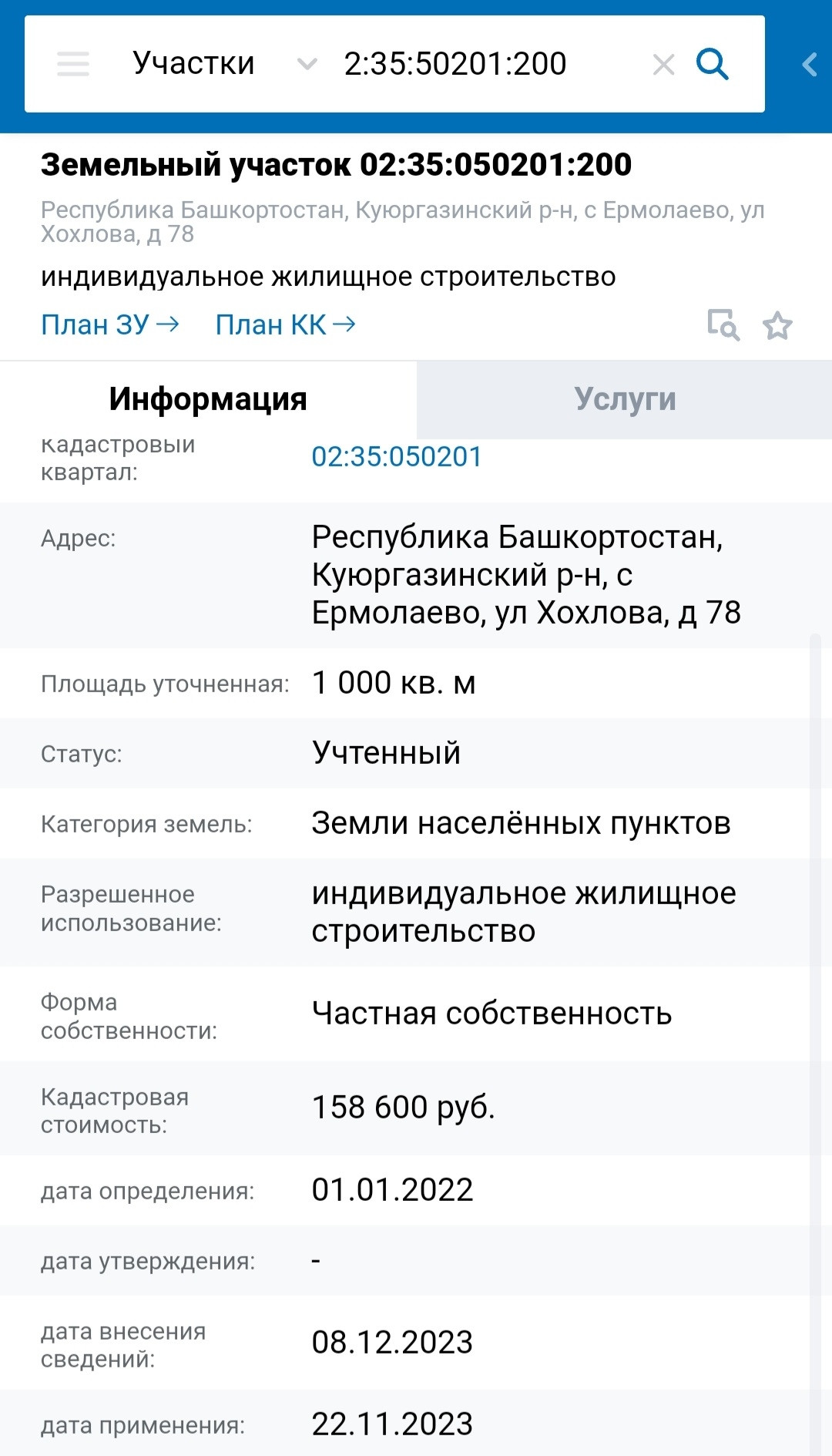Click the cadastral number search field
The height and width of the screenshot is (1456, 832).
(478, 64)
